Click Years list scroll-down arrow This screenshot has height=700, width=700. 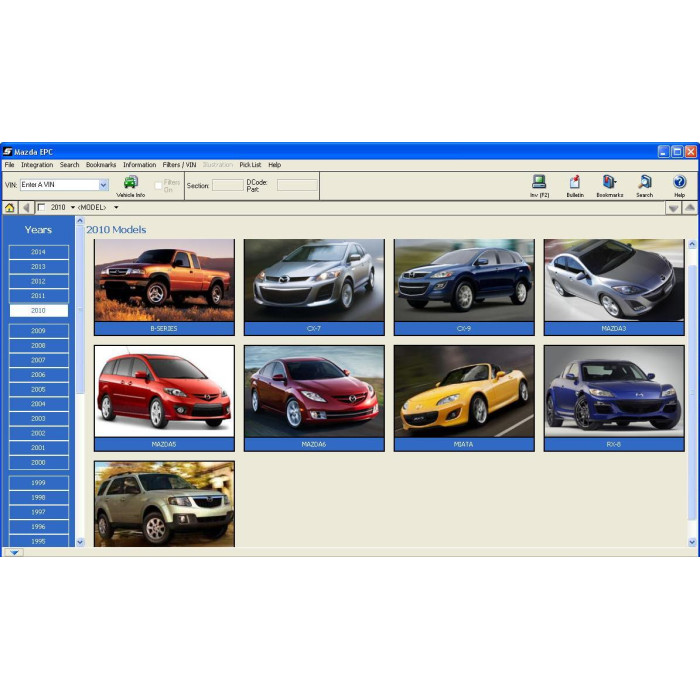(x=80, y=542)
